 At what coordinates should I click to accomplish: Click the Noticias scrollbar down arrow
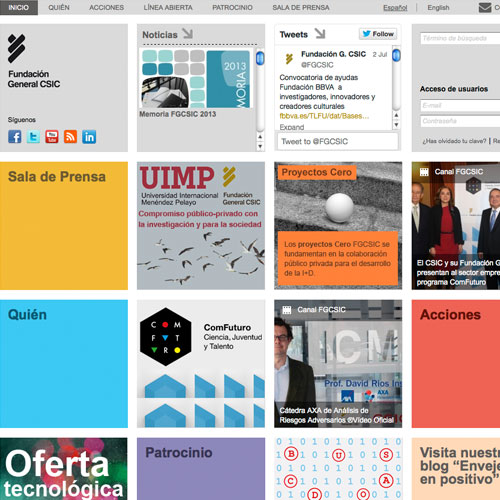[x=260, y=146]
